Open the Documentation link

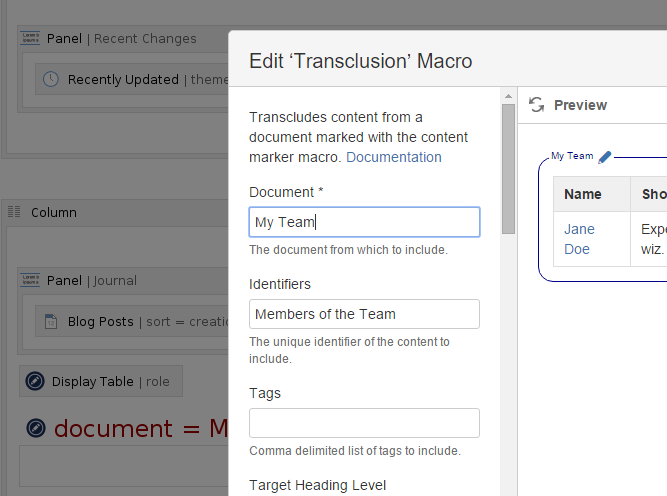pos(393,157)
